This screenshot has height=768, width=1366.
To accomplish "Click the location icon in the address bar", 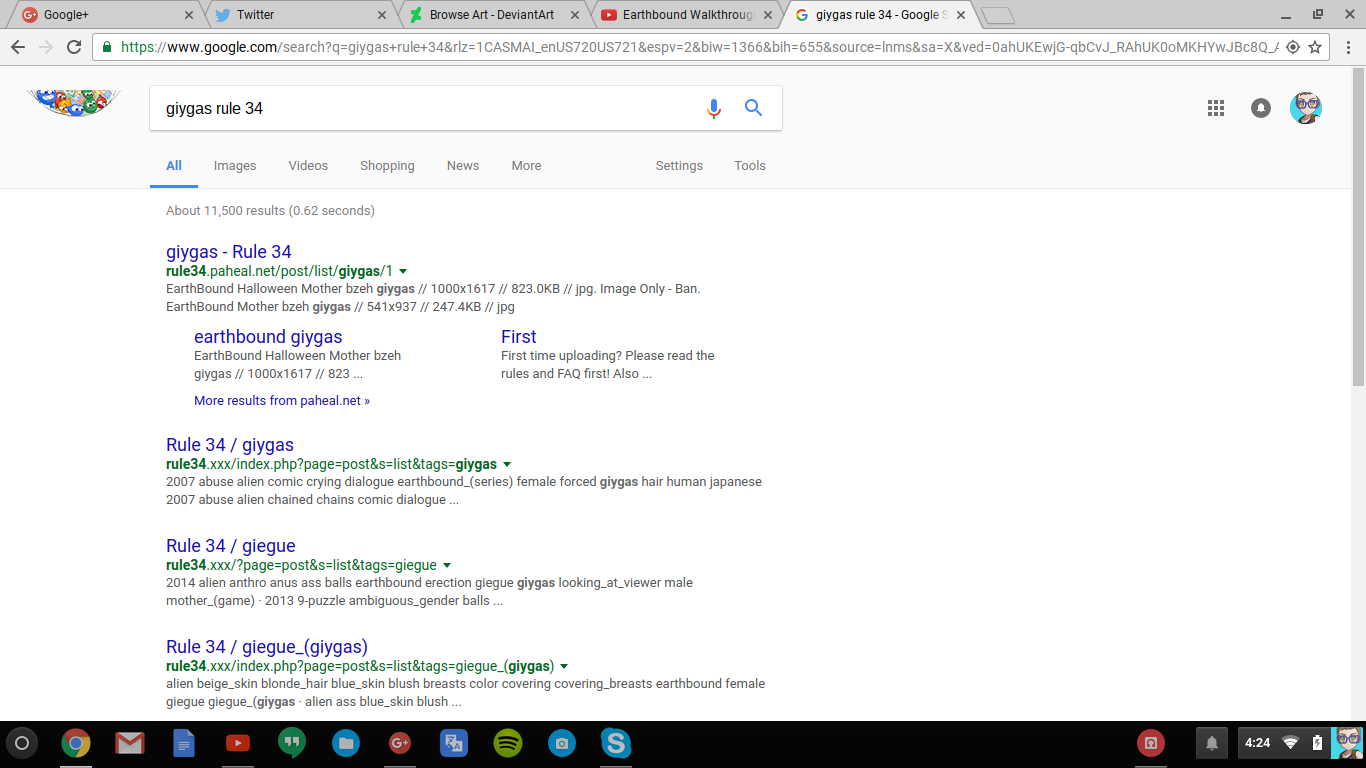I will pos(1292,47).
